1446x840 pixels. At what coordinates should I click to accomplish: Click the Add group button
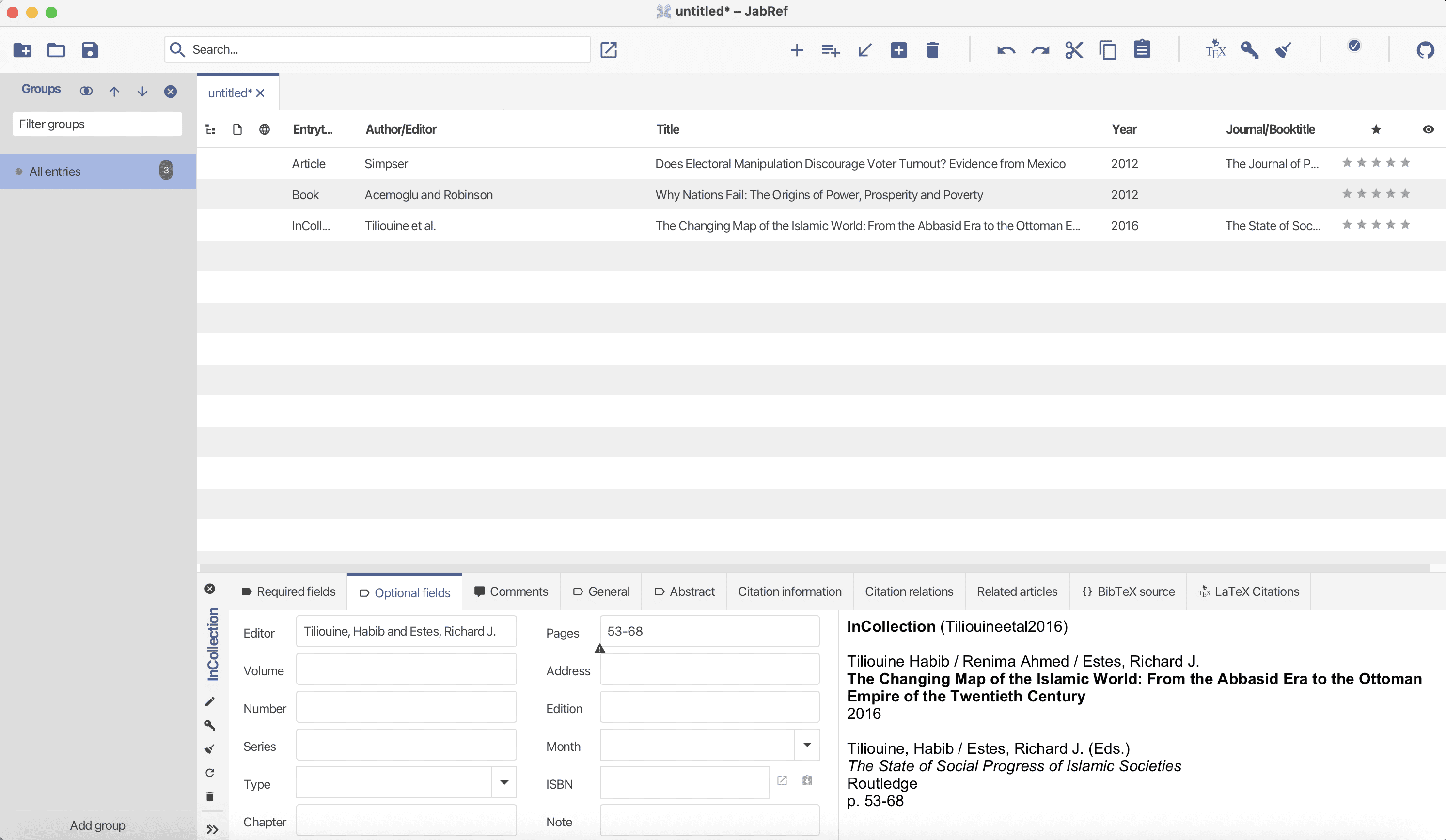tap(97, 825)
